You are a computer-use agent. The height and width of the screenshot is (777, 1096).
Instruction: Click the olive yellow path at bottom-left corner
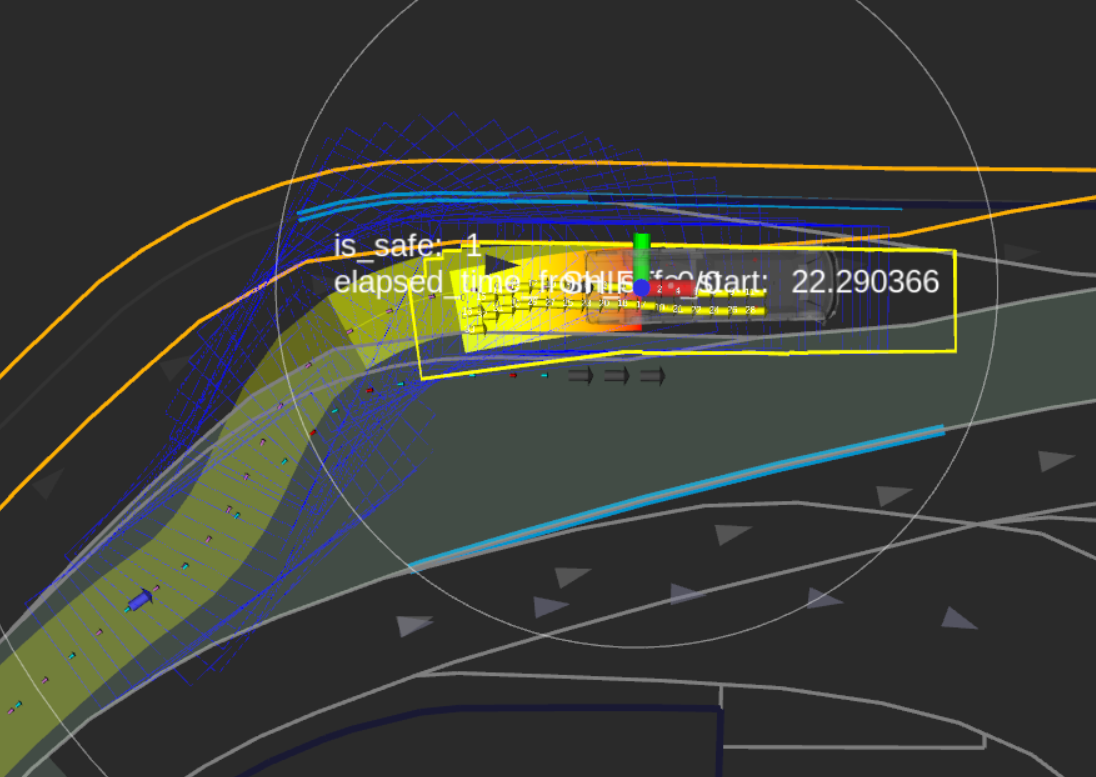[30, 710]
